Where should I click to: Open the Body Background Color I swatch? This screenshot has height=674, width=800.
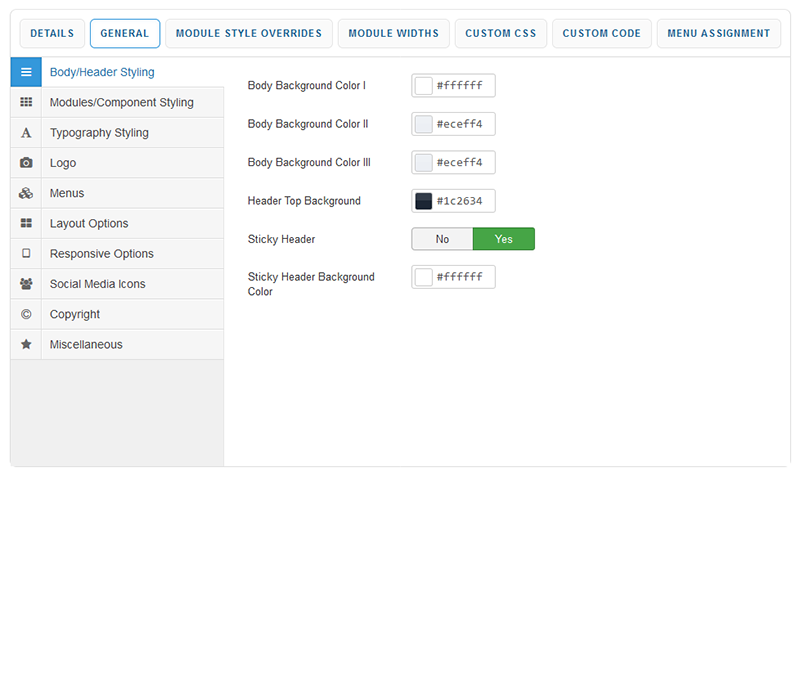coord(424,86)
